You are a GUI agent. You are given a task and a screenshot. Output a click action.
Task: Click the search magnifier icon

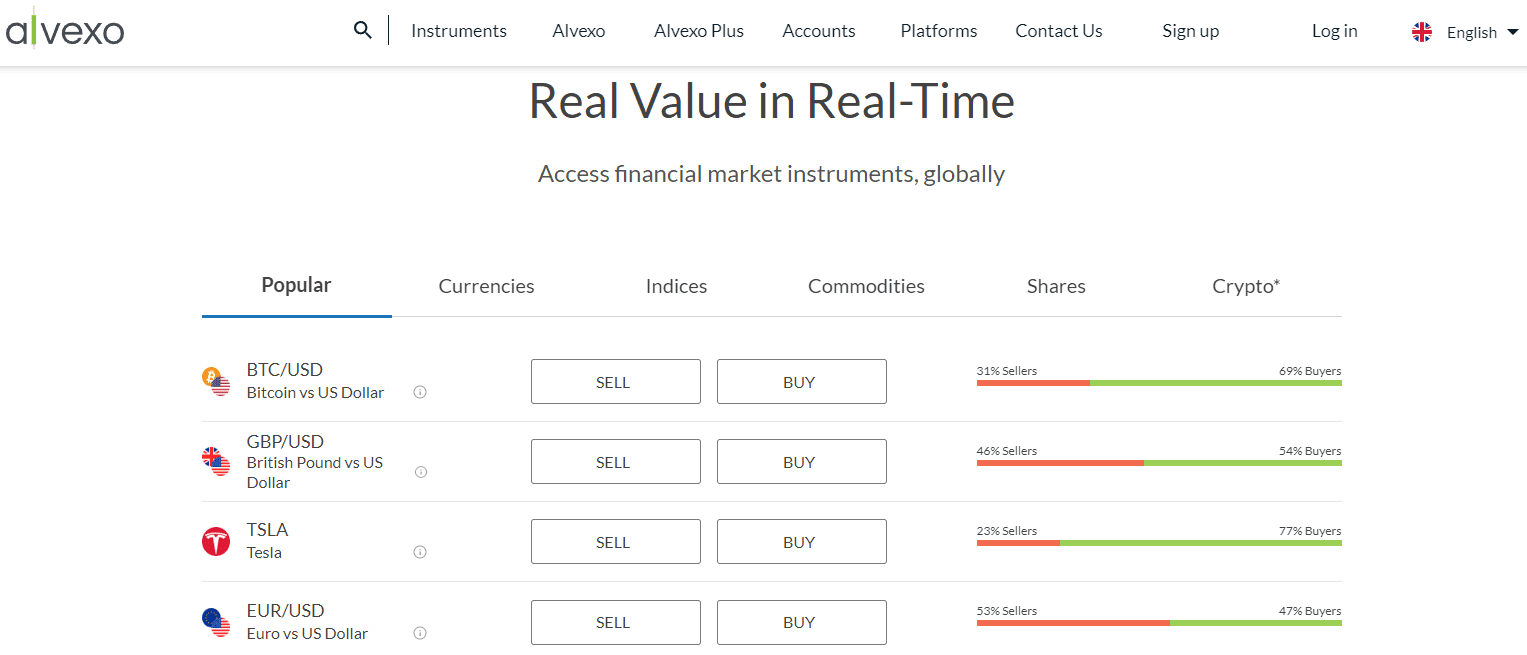tap(363, 30)
